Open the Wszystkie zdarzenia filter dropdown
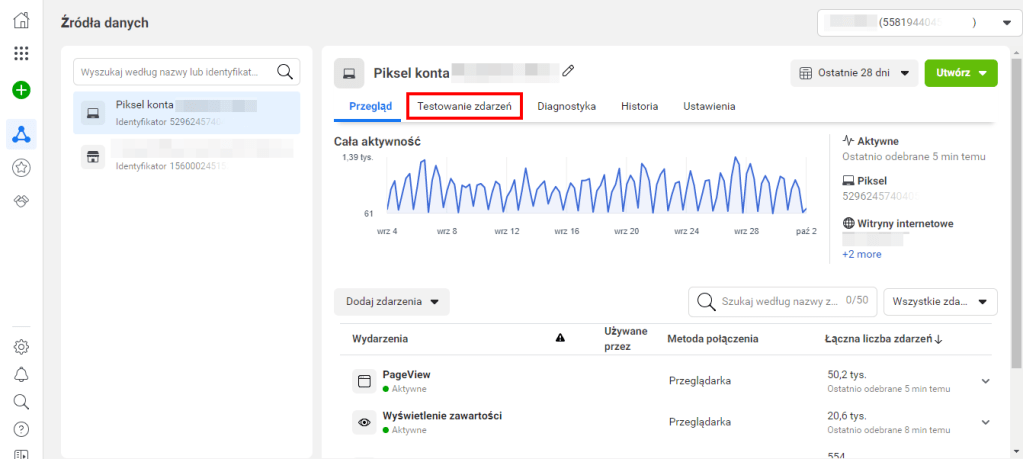This screenshot has width=1023, height=459. (940, 301)
